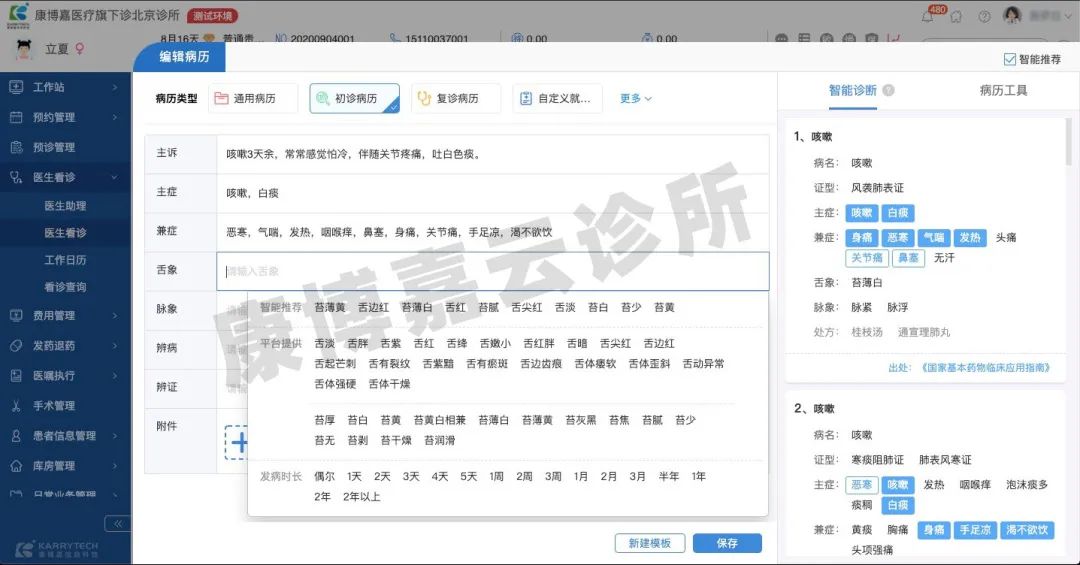Click the help icon beside 智能诊断
This screenshot has width=1080, height=565.
(889, 90)
